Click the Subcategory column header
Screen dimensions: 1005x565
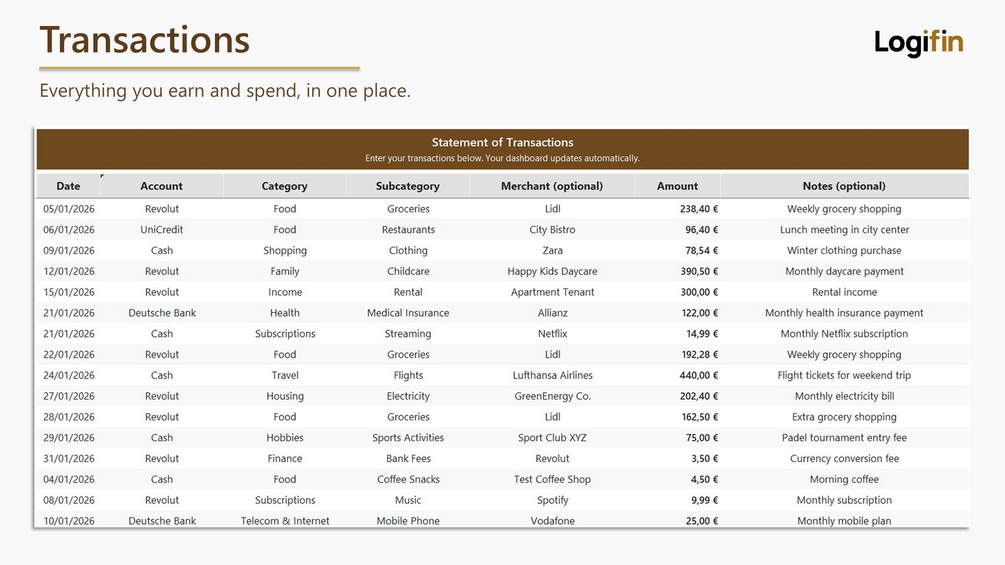click(408, 186)
